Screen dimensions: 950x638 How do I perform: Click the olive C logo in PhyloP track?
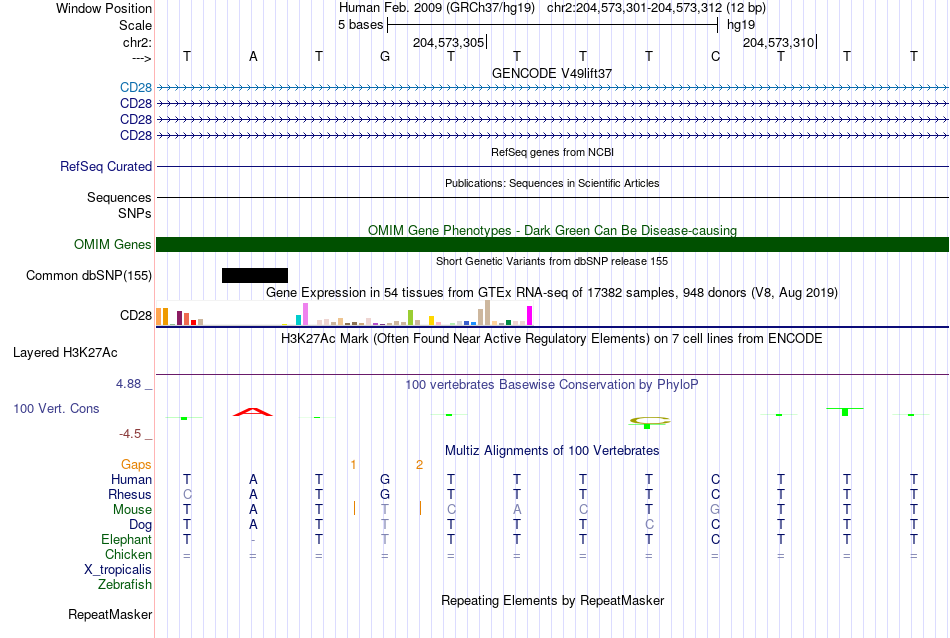click(x=649, y=420)
